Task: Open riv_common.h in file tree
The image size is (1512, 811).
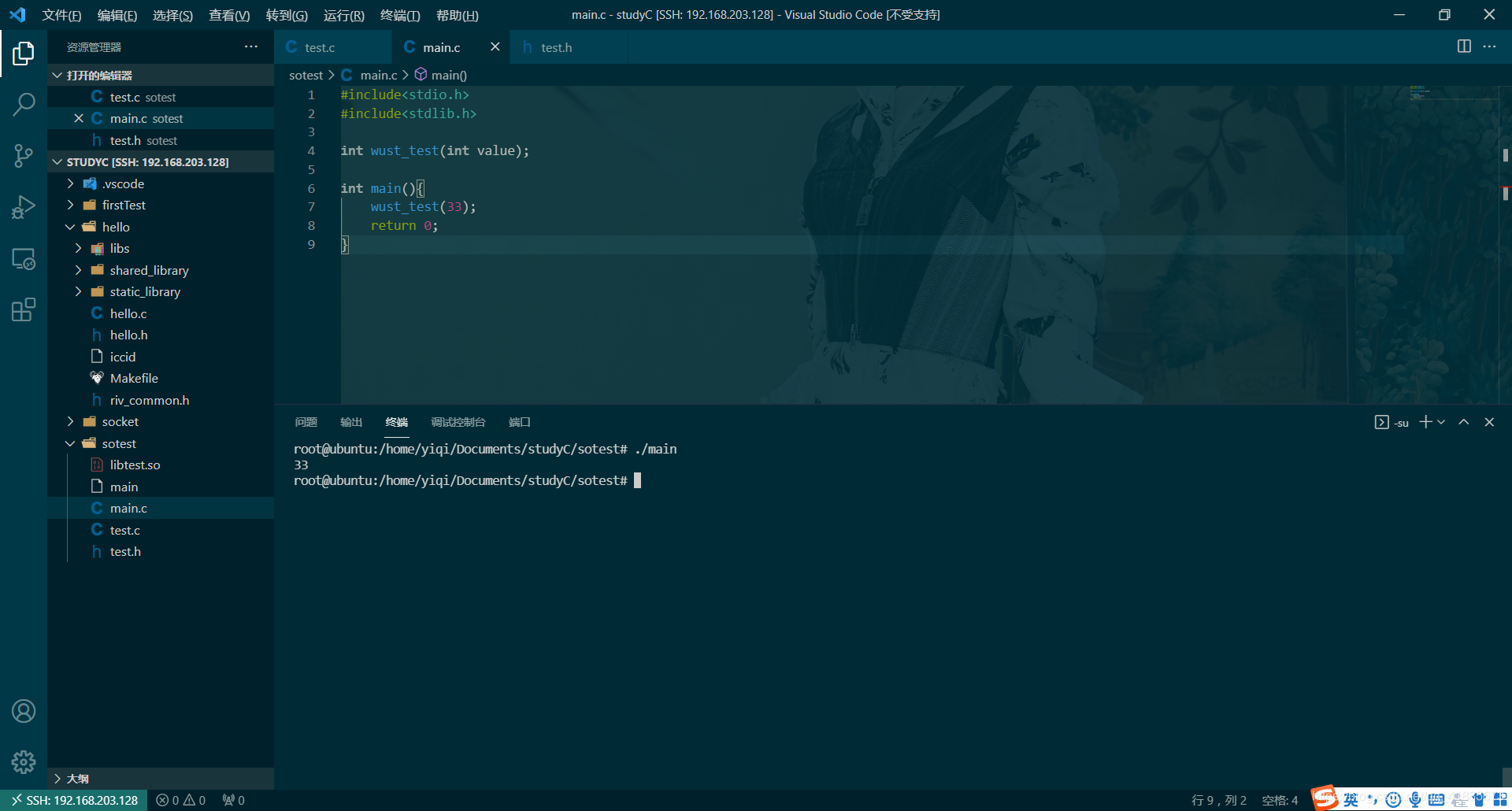Action: [161, 400]
